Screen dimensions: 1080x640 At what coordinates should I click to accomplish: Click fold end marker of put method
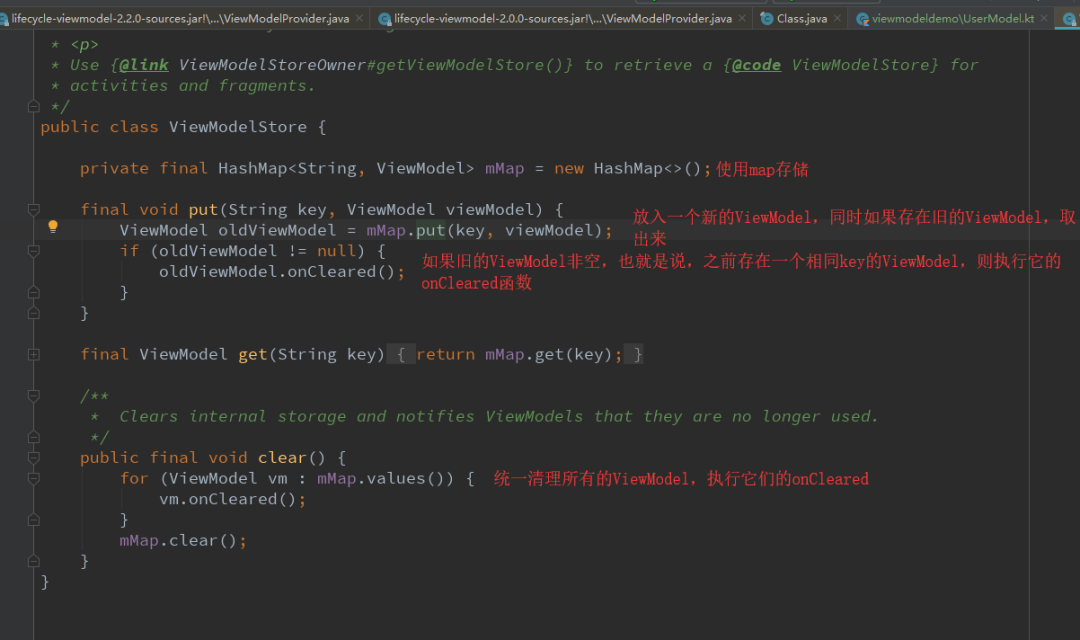[33, 313]
